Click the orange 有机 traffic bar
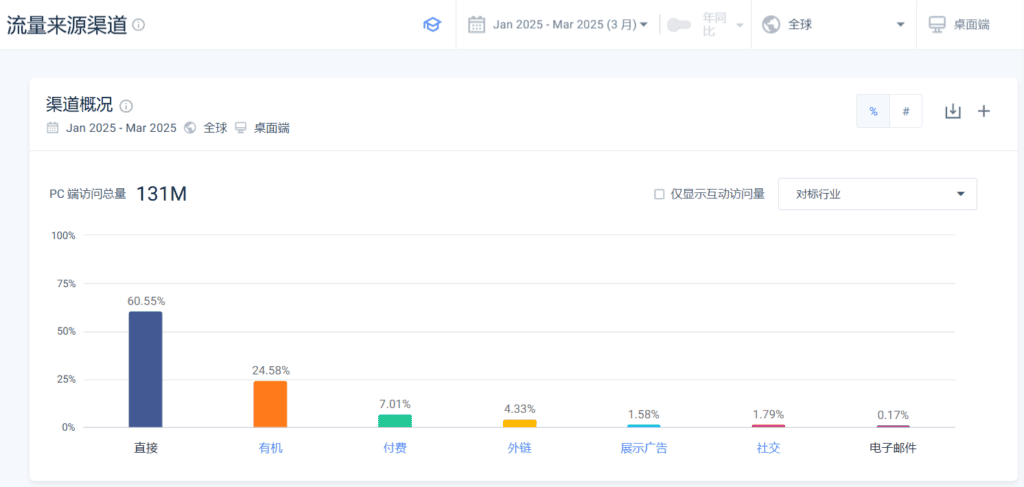Image resolution: width=1024 pixels, height=487 pixels. pos(270,404)
